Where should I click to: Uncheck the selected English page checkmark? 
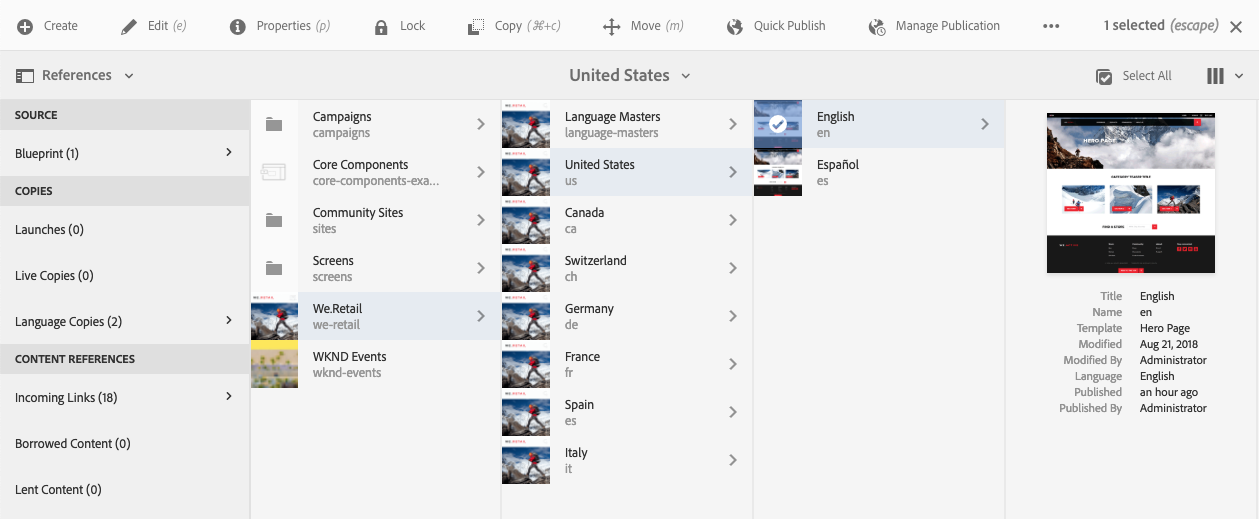pos(778,124)
